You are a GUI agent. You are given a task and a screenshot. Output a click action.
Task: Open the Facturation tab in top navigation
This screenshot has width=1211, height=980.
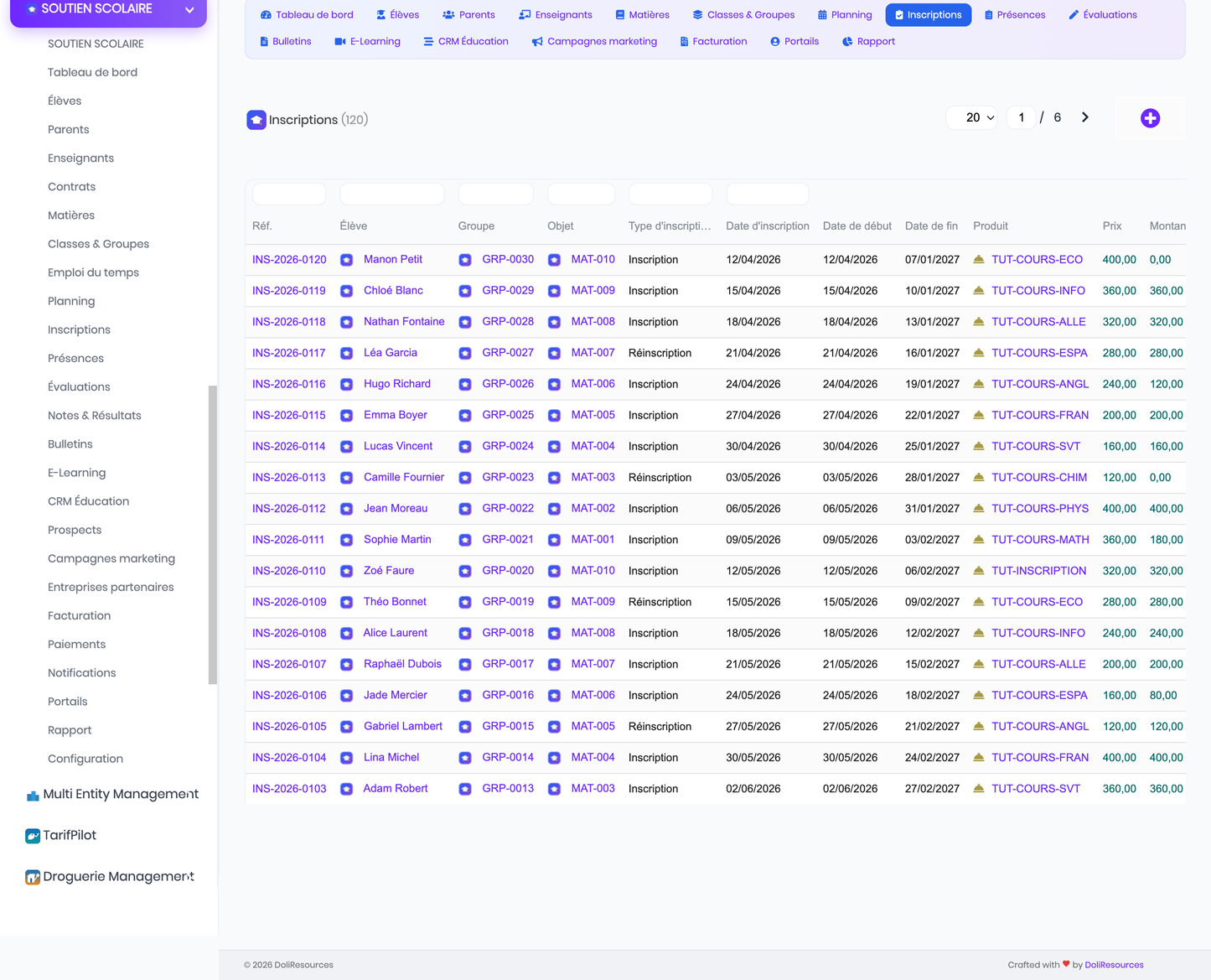[713, 41]
